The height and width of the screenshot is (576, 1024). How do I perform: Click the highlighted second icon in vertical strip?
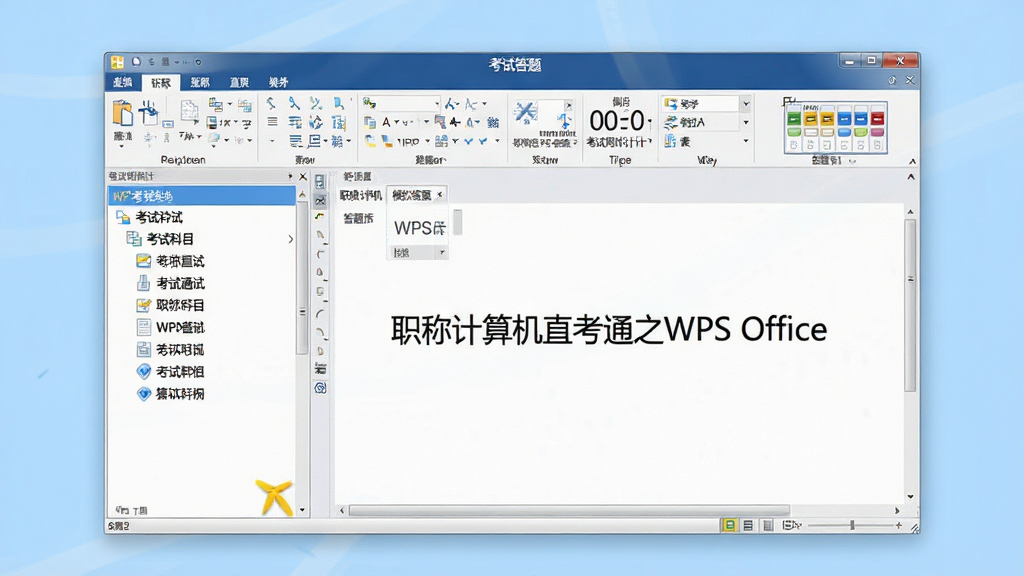point(320,200)
